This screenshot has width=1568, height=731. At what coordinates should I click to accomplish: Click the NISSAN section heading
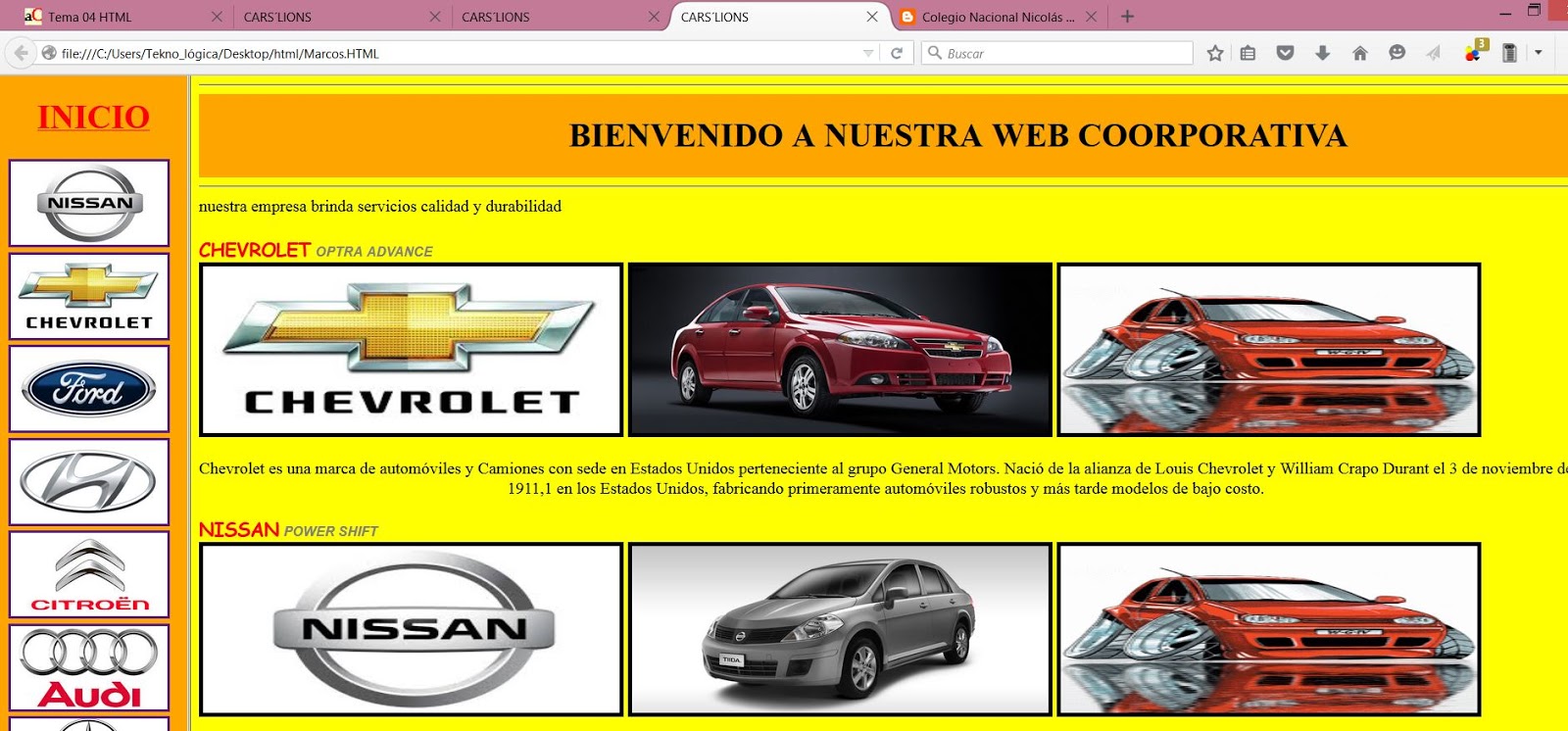point(239,529)
